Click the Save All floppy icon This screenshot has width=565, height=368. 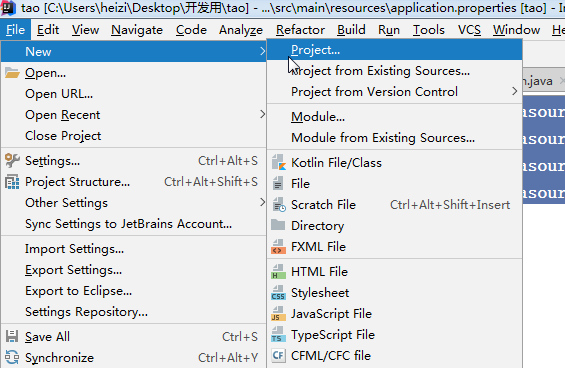pos(12,337)
